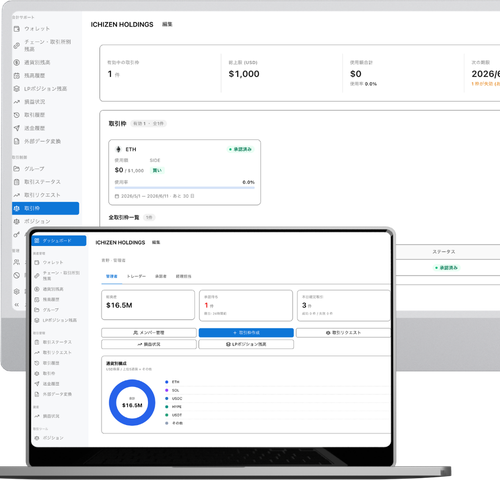Click settings gear icon in monitor sidebar

(17, 291)
